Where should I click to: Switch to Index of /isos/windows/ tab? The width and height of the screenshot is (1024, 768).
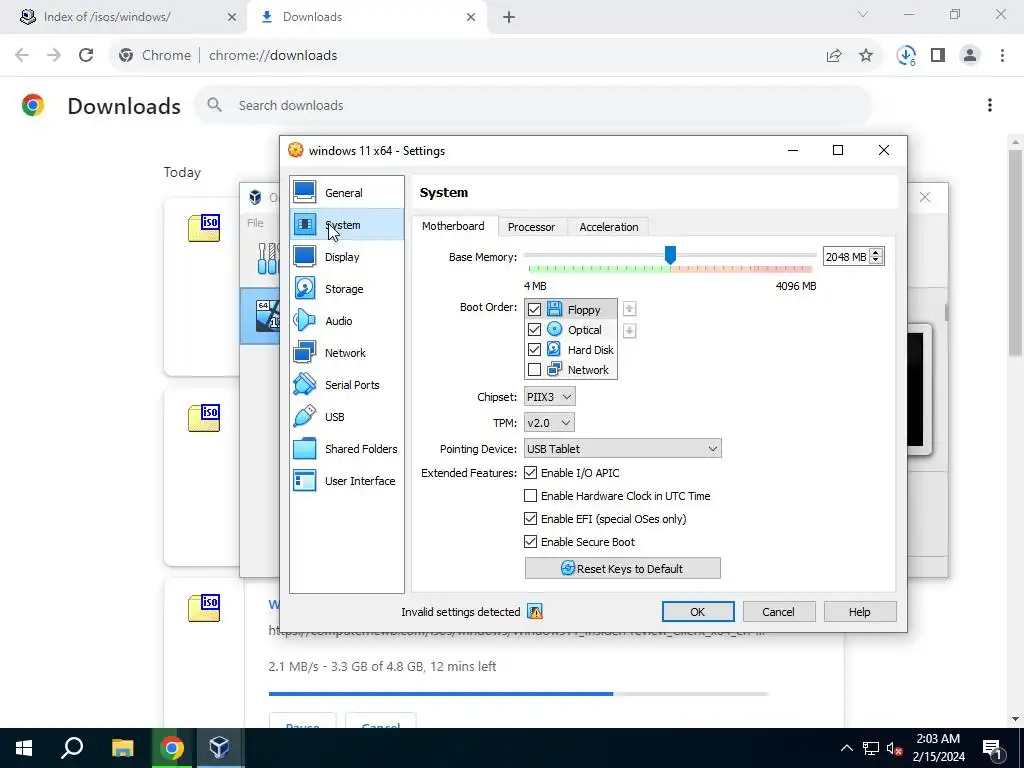click(x=123, y=17)
